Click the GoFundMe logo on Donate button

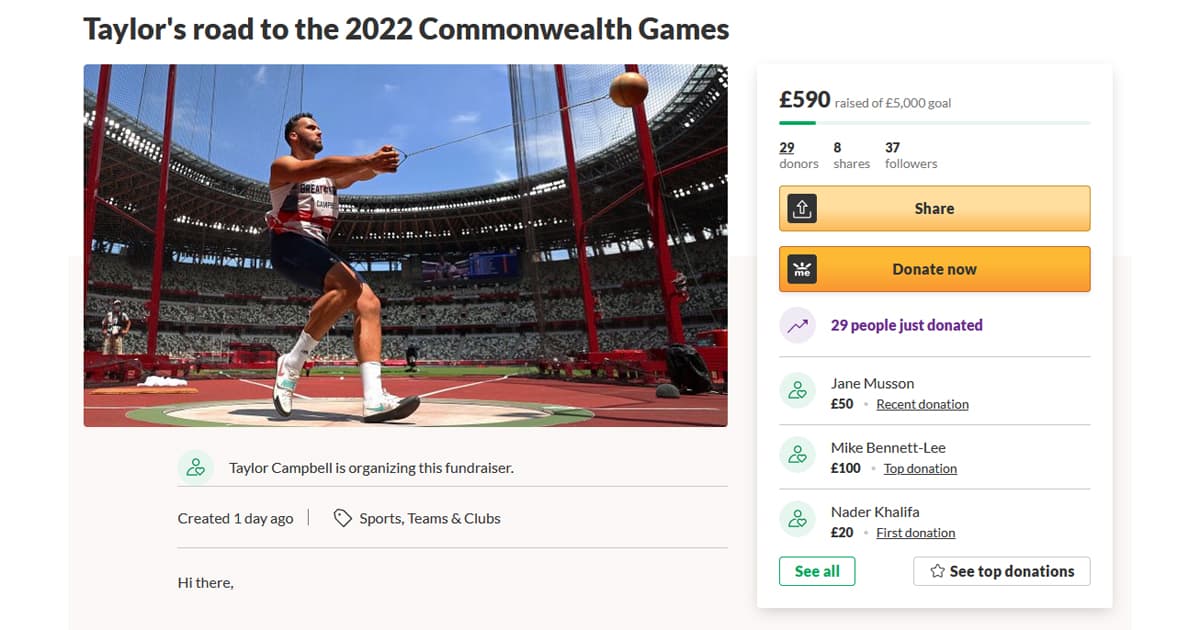pyautogui.click(x=802, y=269)
